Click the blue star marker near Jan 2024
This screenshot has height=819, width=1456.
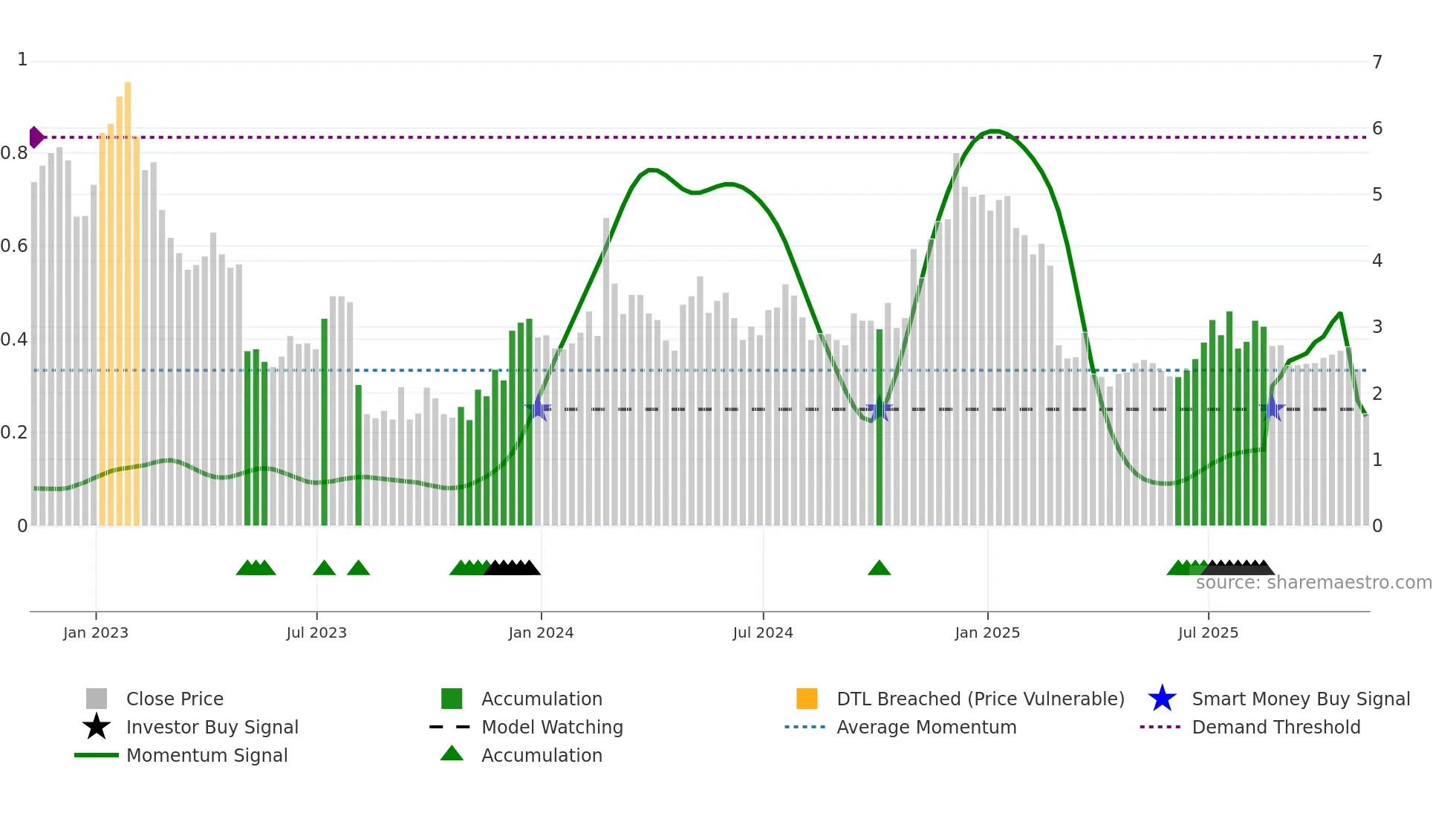click(538, 409)
